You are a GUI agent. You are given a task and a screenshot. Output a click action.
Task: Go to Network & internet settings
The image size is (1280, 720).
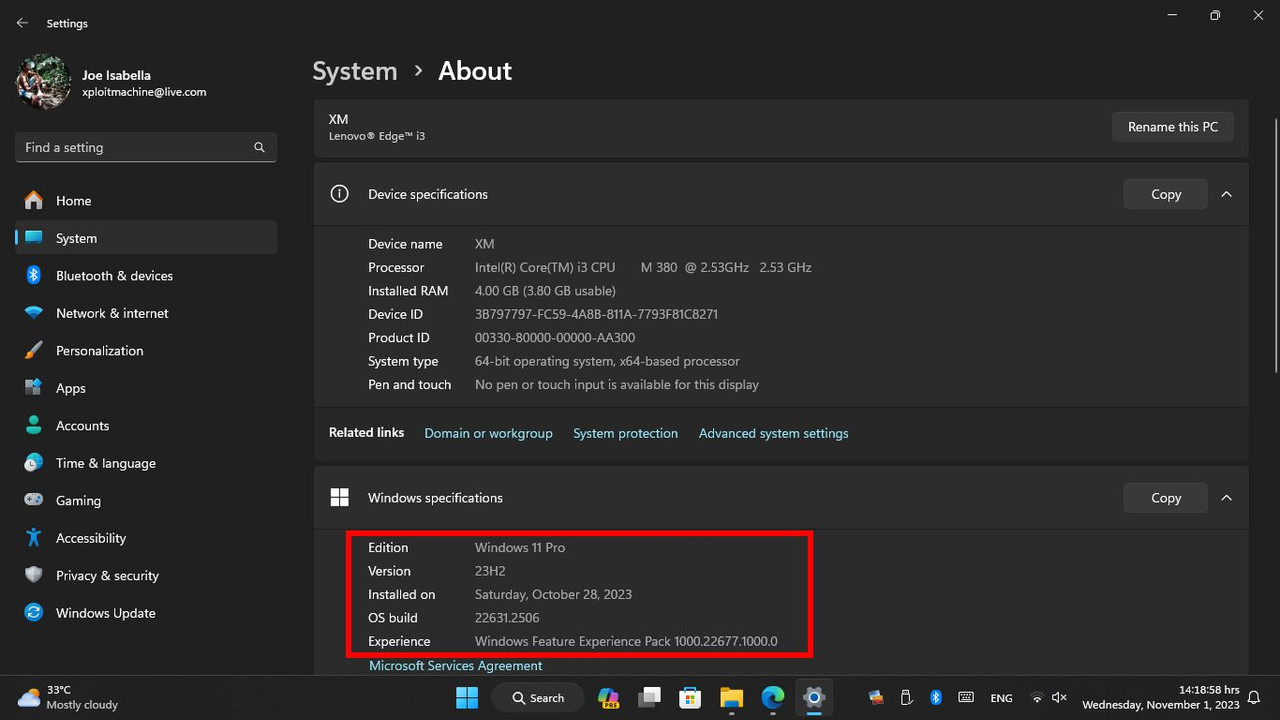[x=146, y=313]
